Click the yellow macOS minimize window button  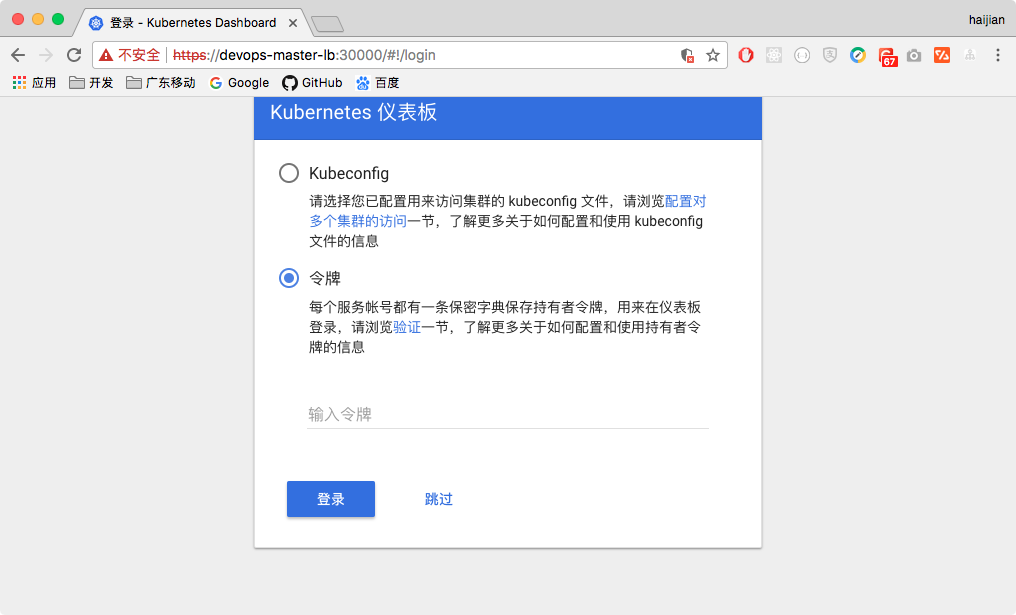click(x=38, y=19)
